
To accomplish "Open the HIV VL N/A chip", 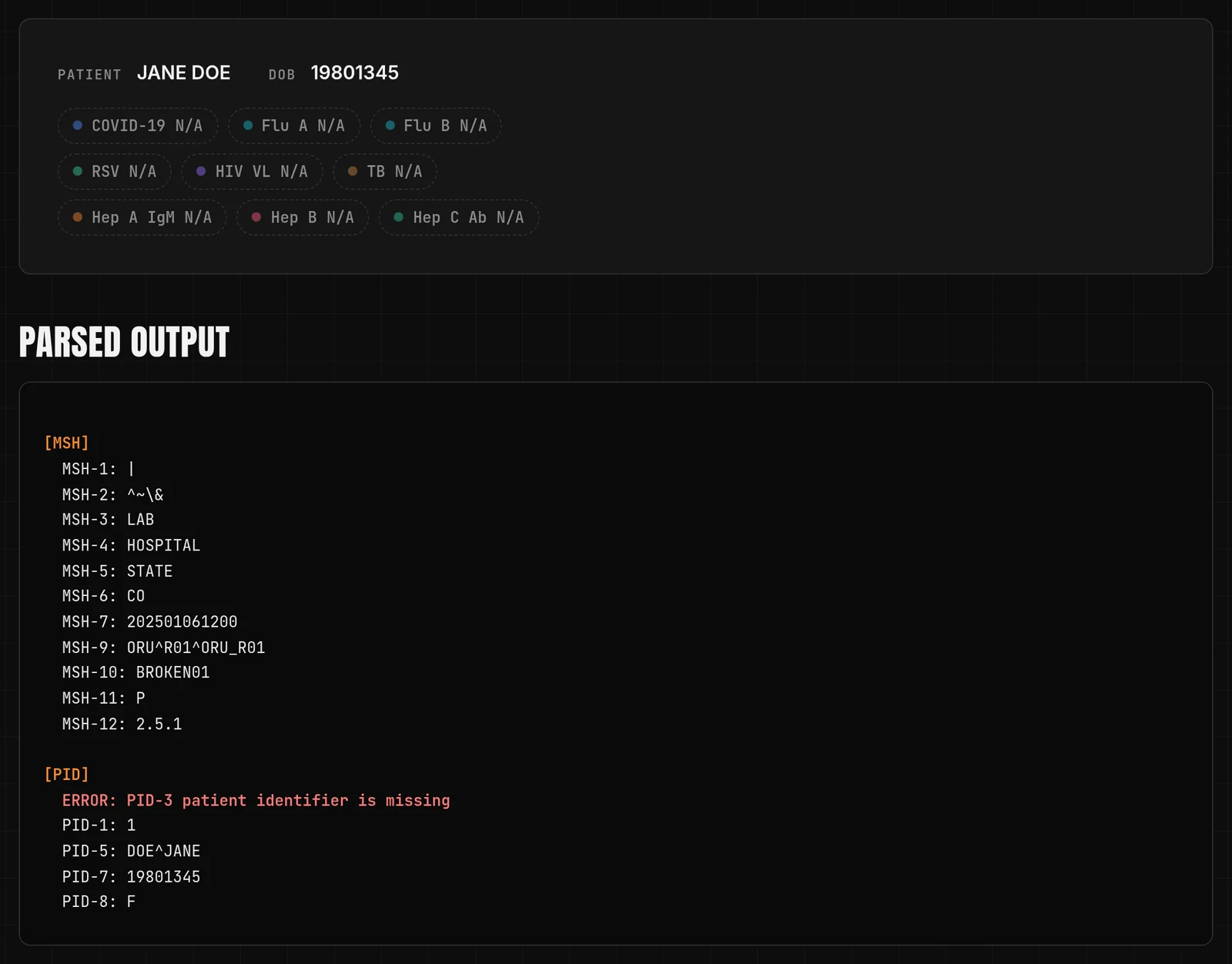I will (x=252, y=172).
